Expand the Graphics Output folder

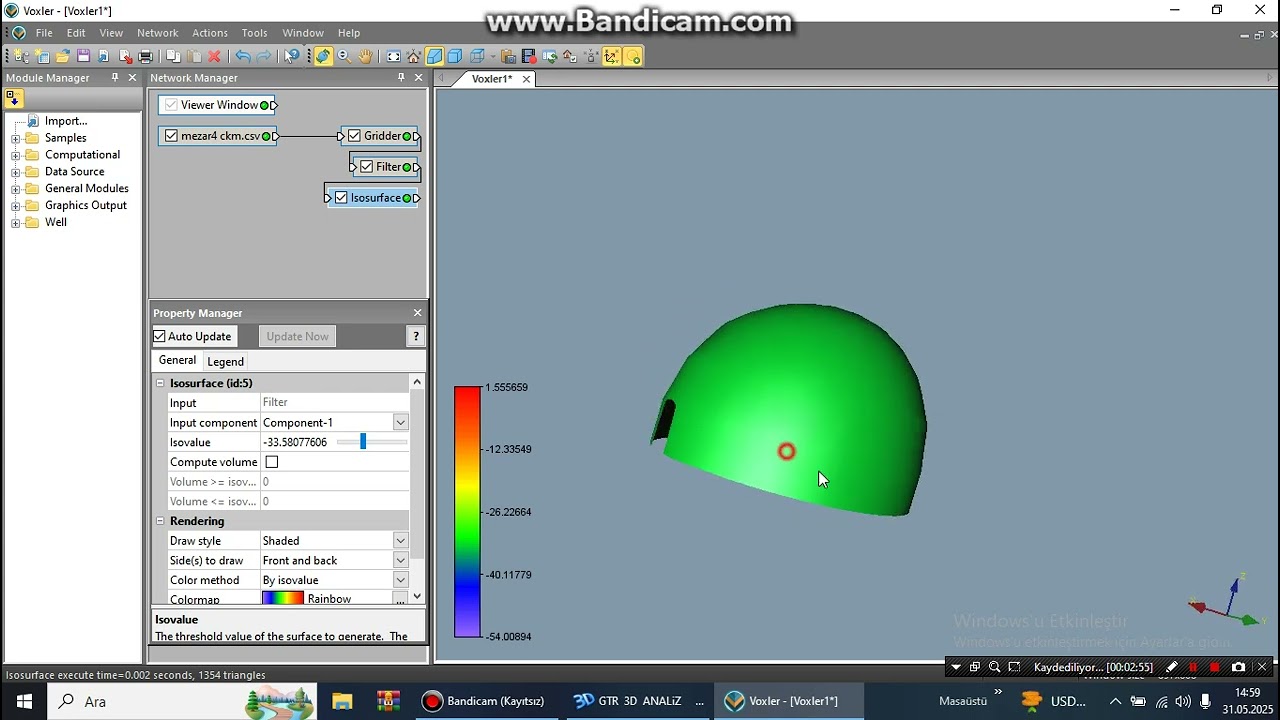16,206
